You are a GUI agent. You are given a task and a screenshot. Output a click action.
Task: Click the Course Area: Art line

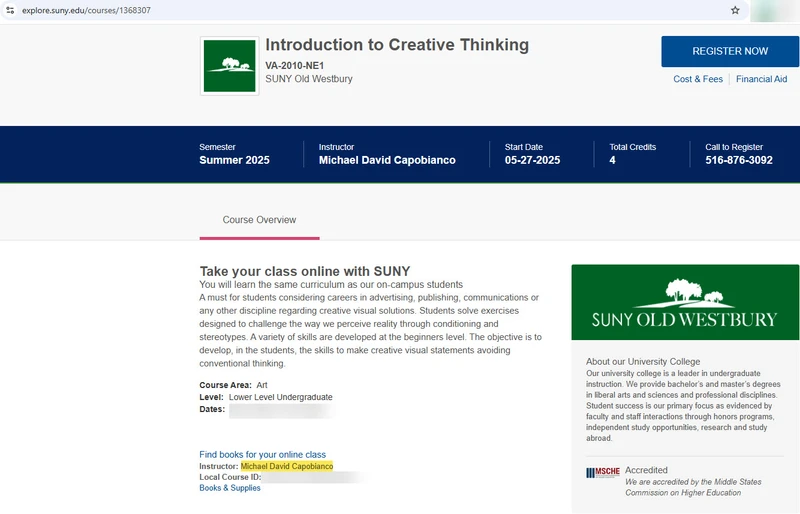[233, 385]
